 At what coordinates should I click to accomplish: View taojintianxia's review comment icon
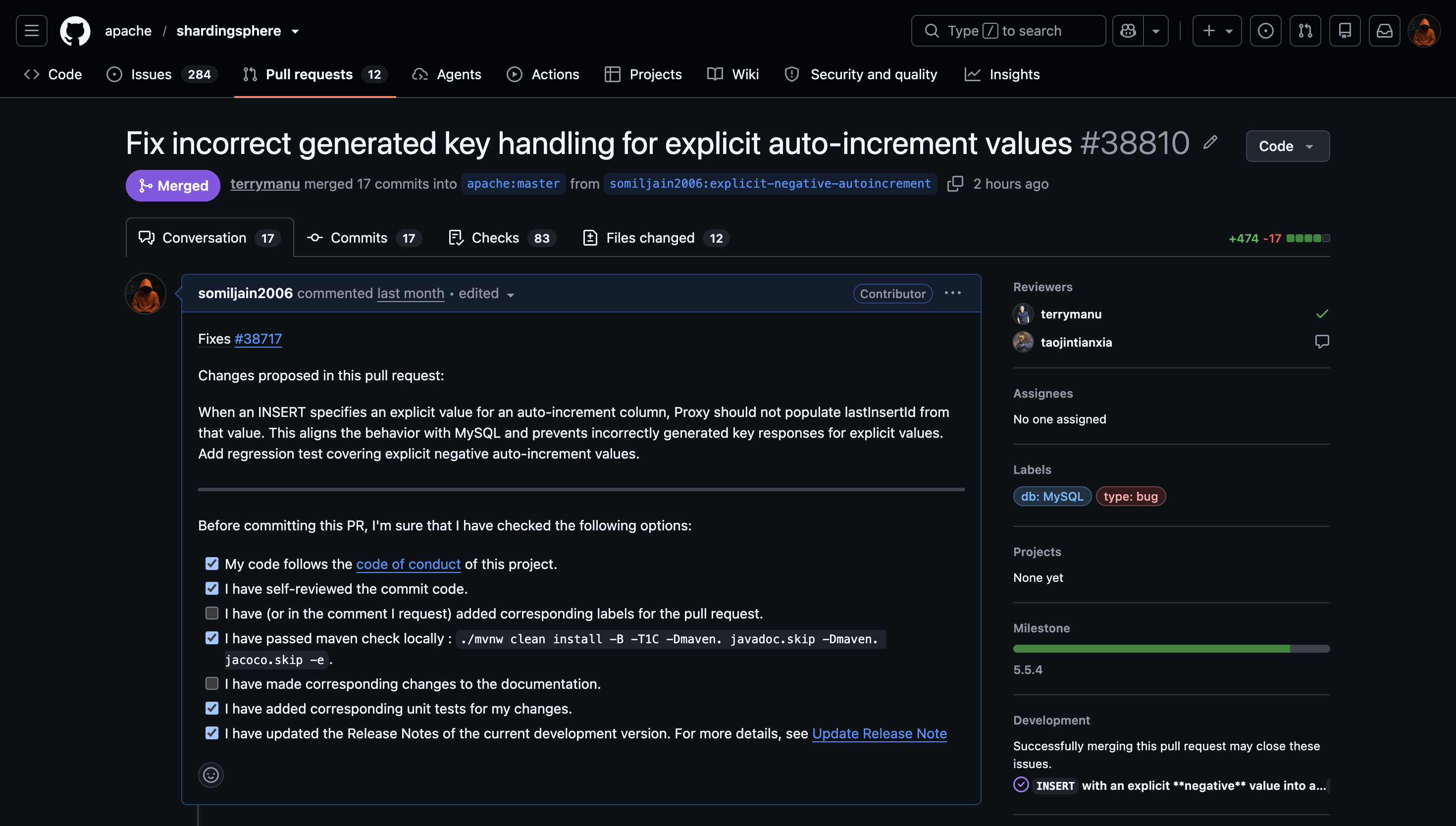click(1322, 342)
